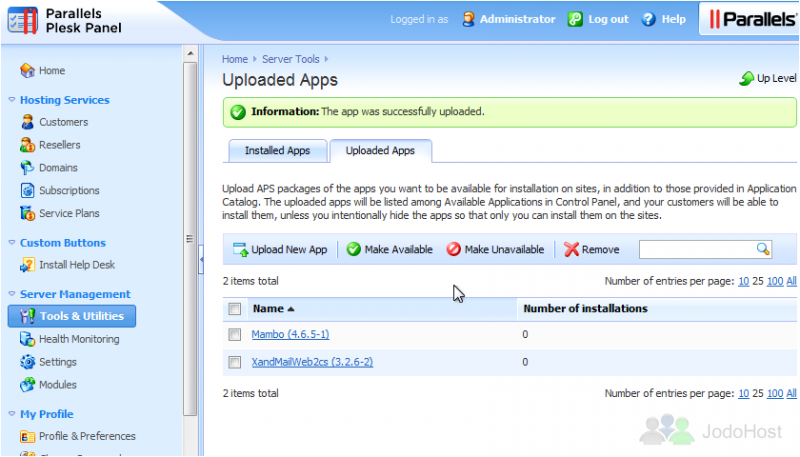Switch to the Installed Apps tab
Viewport: 800px width, 457px height.
[278, 151]
